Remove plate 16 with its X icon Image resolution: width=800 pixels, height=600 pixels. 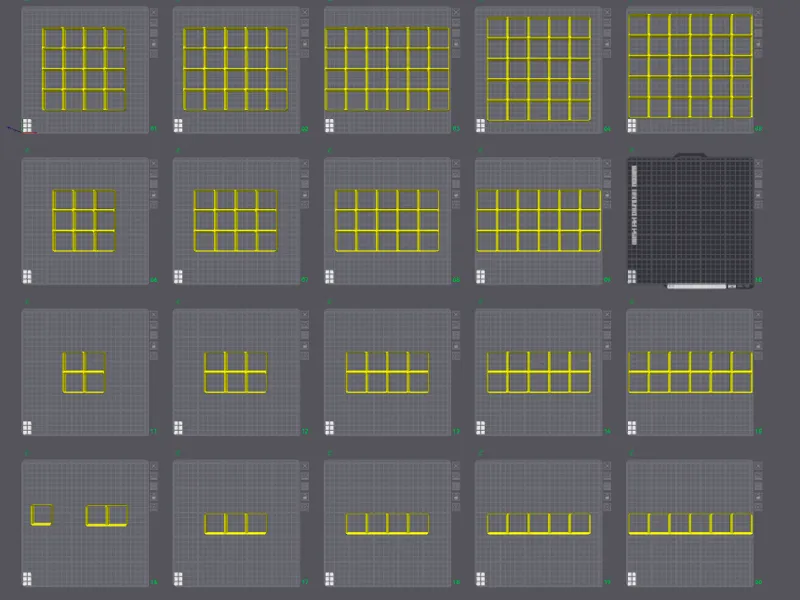154,466
